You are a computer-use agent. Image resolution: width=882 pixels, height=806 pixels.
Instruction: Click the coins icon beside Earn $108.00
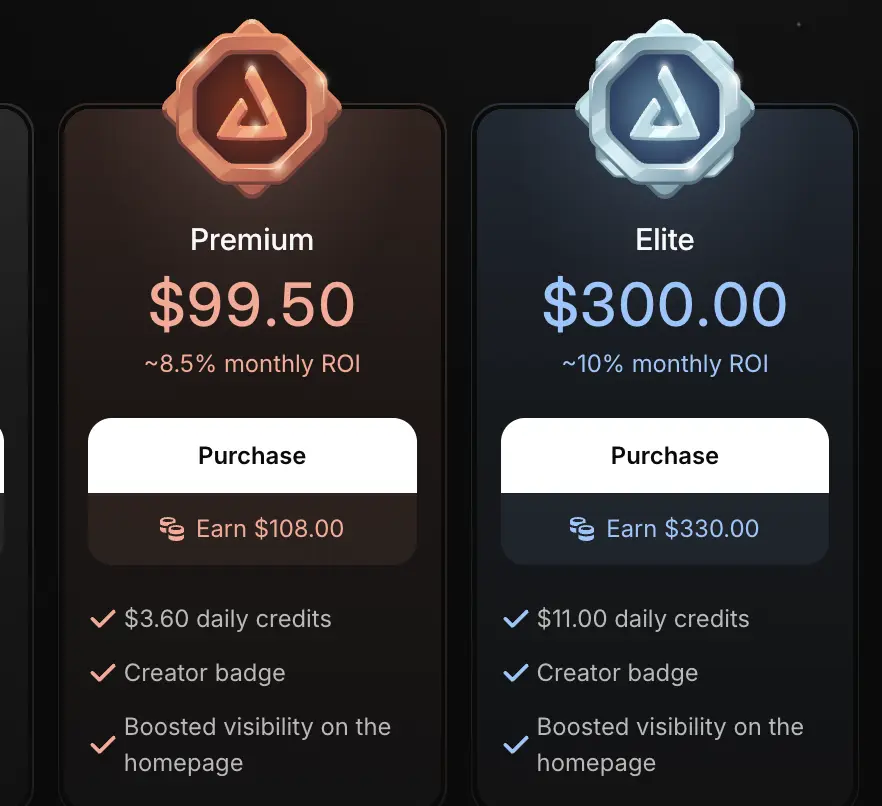(172, 529)
